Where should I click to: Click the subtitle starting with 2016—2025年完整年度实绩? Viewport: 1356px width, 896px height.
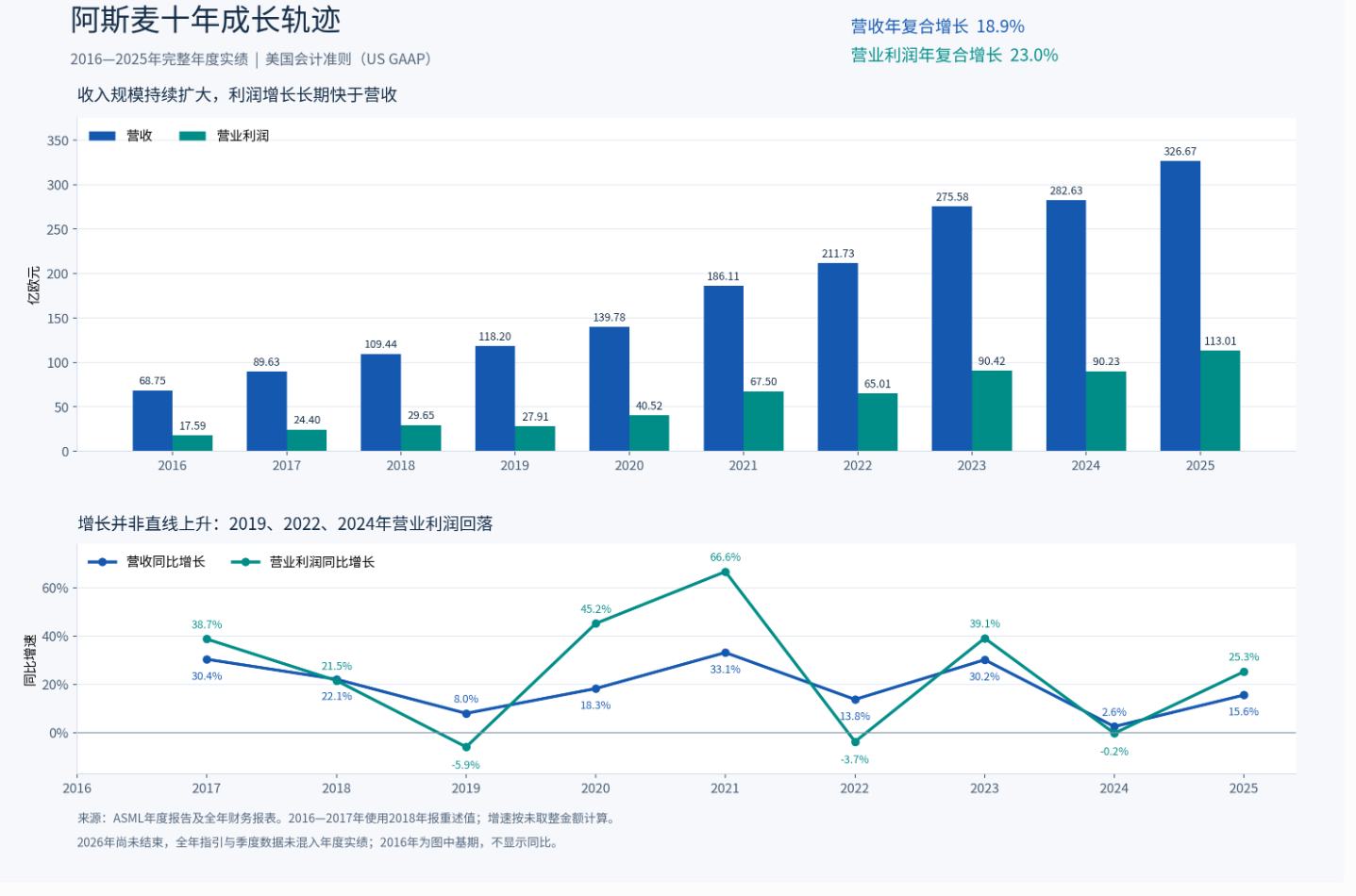point(251,58)
